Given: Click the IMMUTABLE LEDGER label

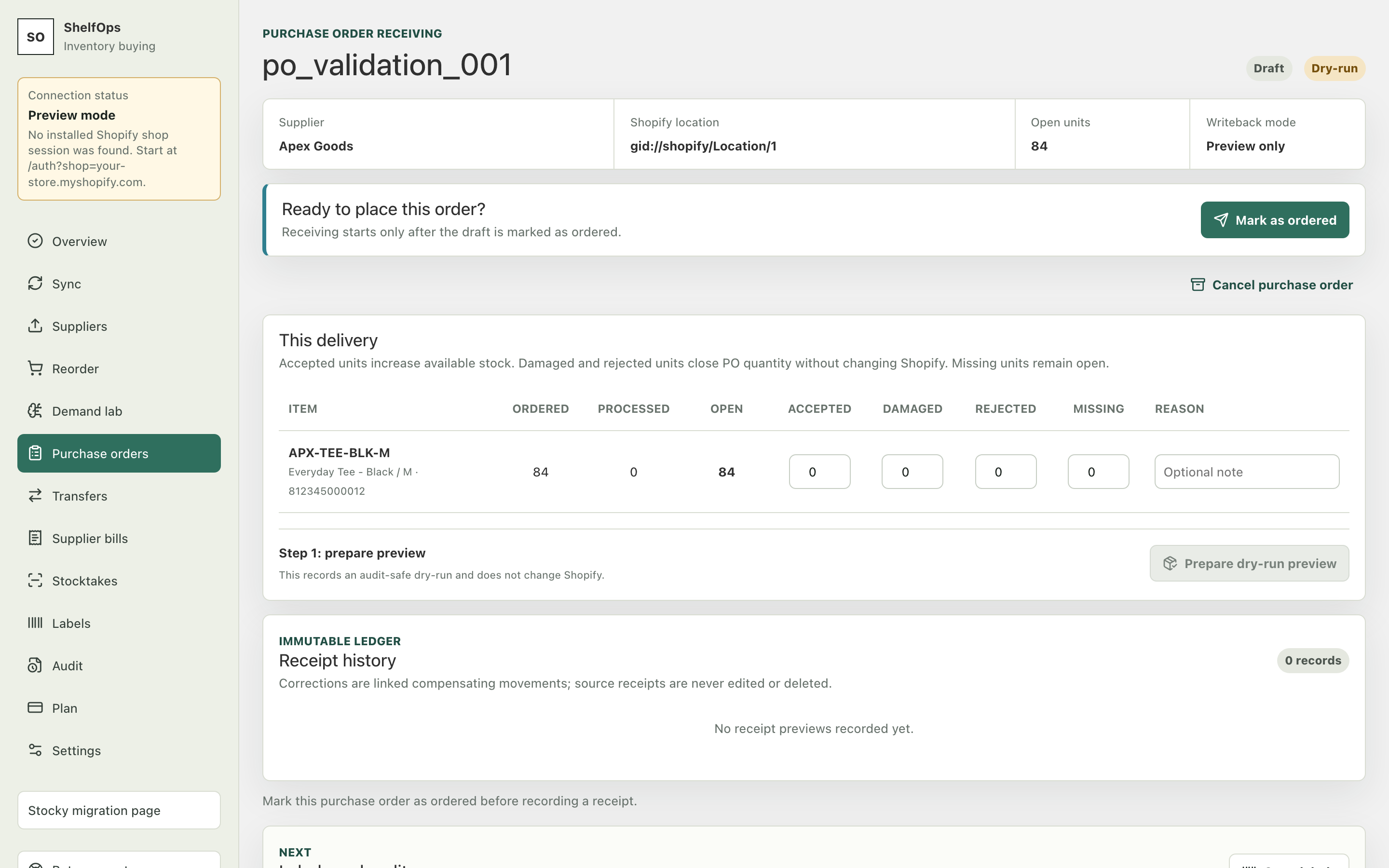Looking at the screenshot, I should click(x=340, y=641).
